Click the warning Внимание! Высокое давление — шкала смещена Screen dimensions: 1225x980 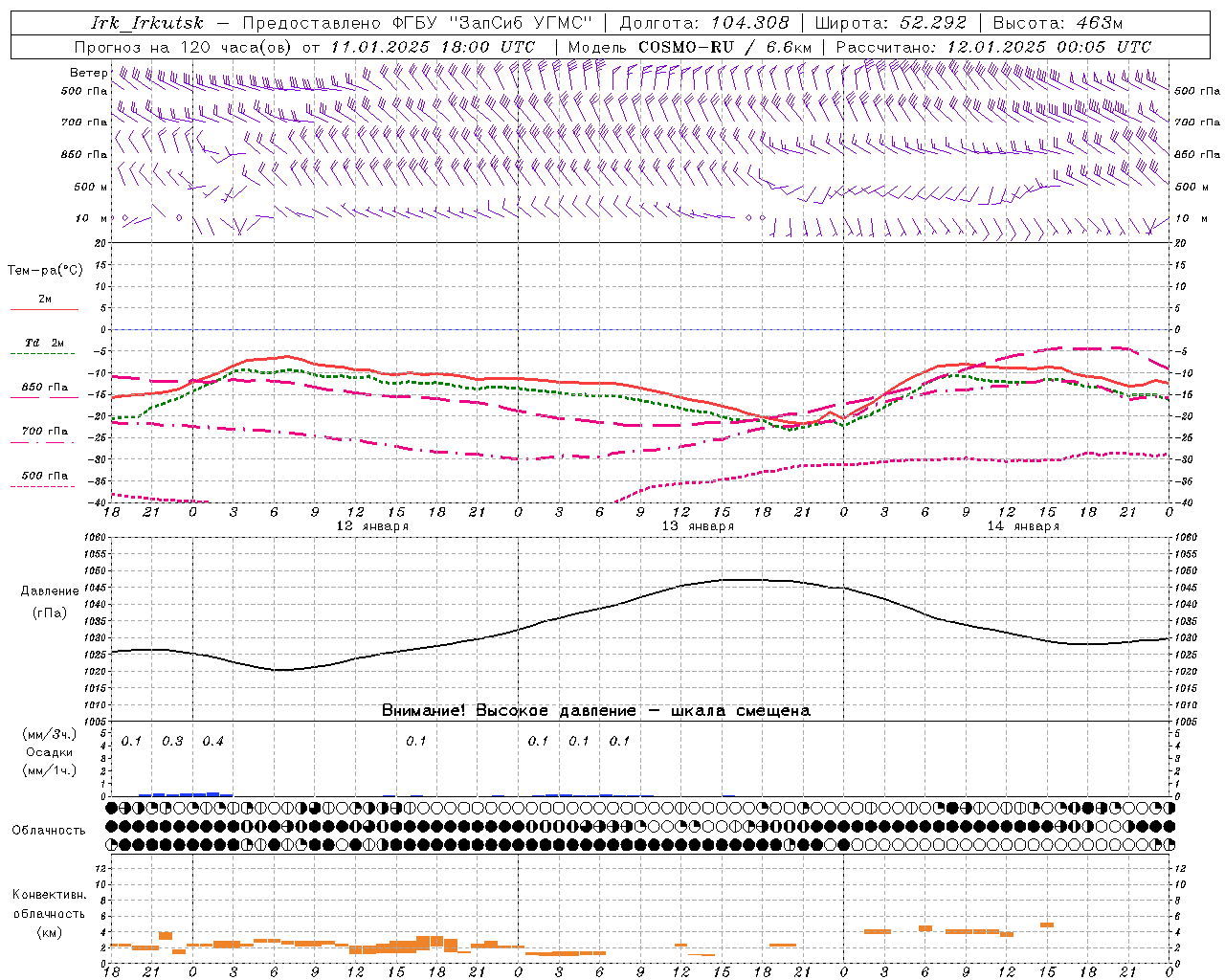[x=595, y=711]
